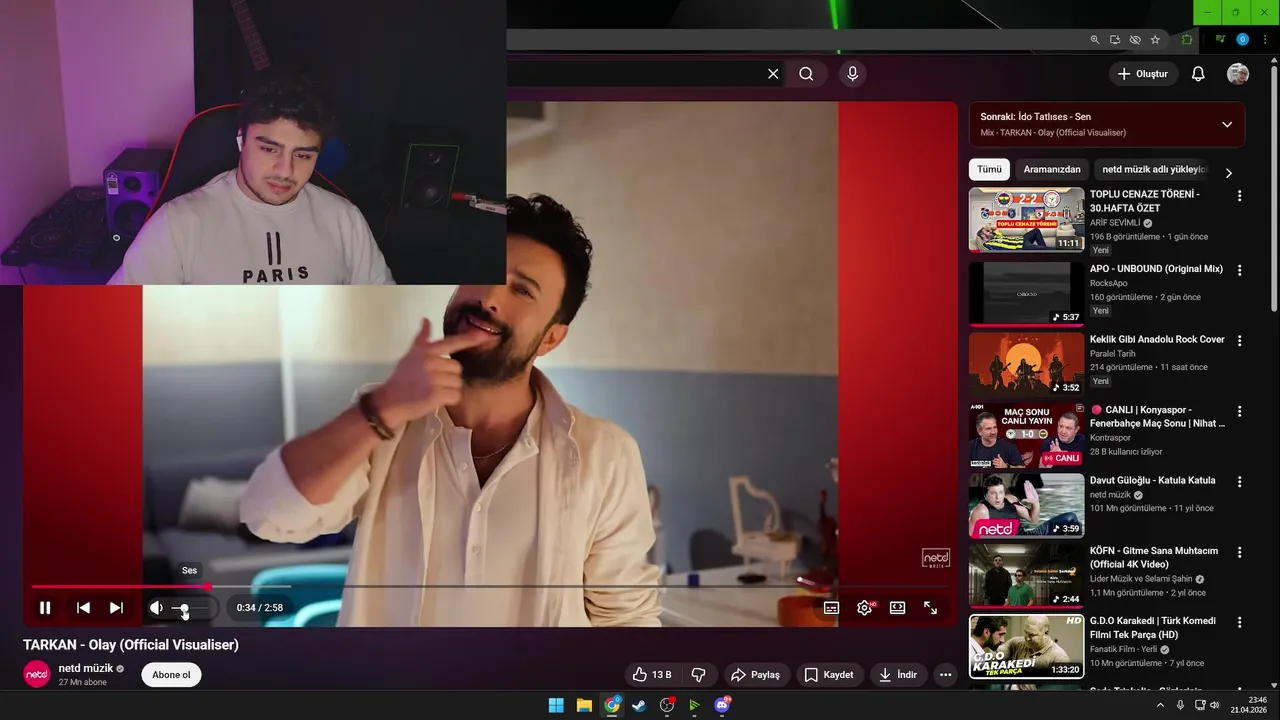The width and height of the screenshot is (1280, 720).
Task: Go to the previous video
Action: pyautogui.click(x=84, y=607)
